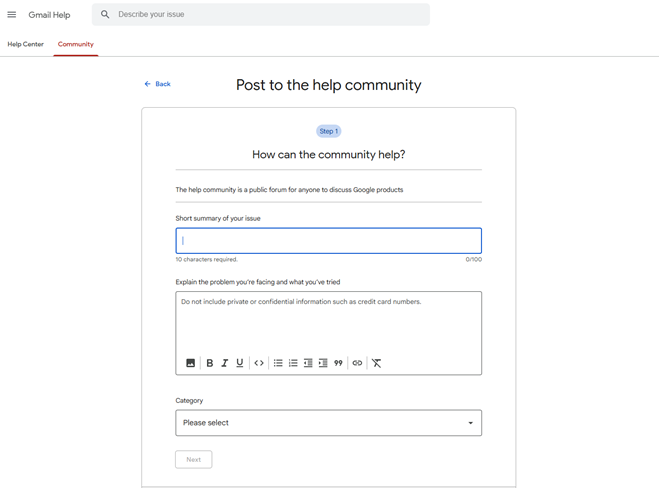Click the 'Short summary of your issue' label

point(218,219)
